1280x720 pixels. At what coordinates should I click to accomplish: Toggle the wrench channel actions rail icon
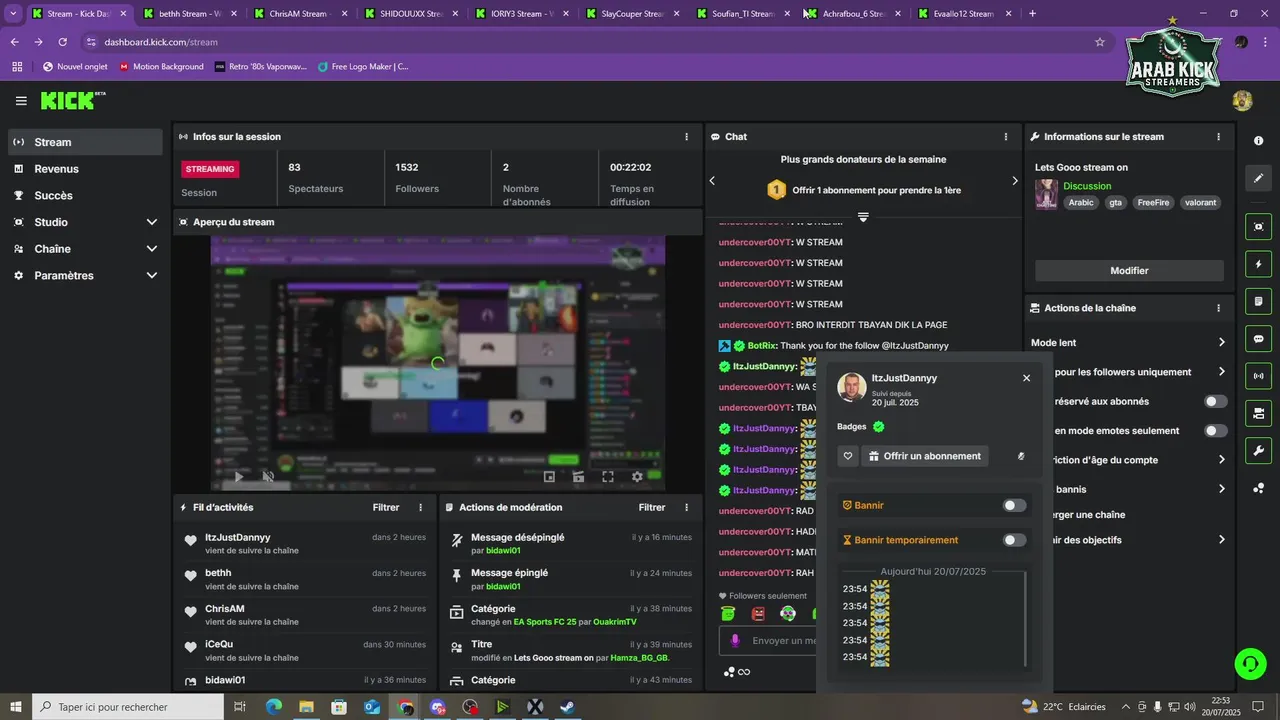click(1259, 450)
